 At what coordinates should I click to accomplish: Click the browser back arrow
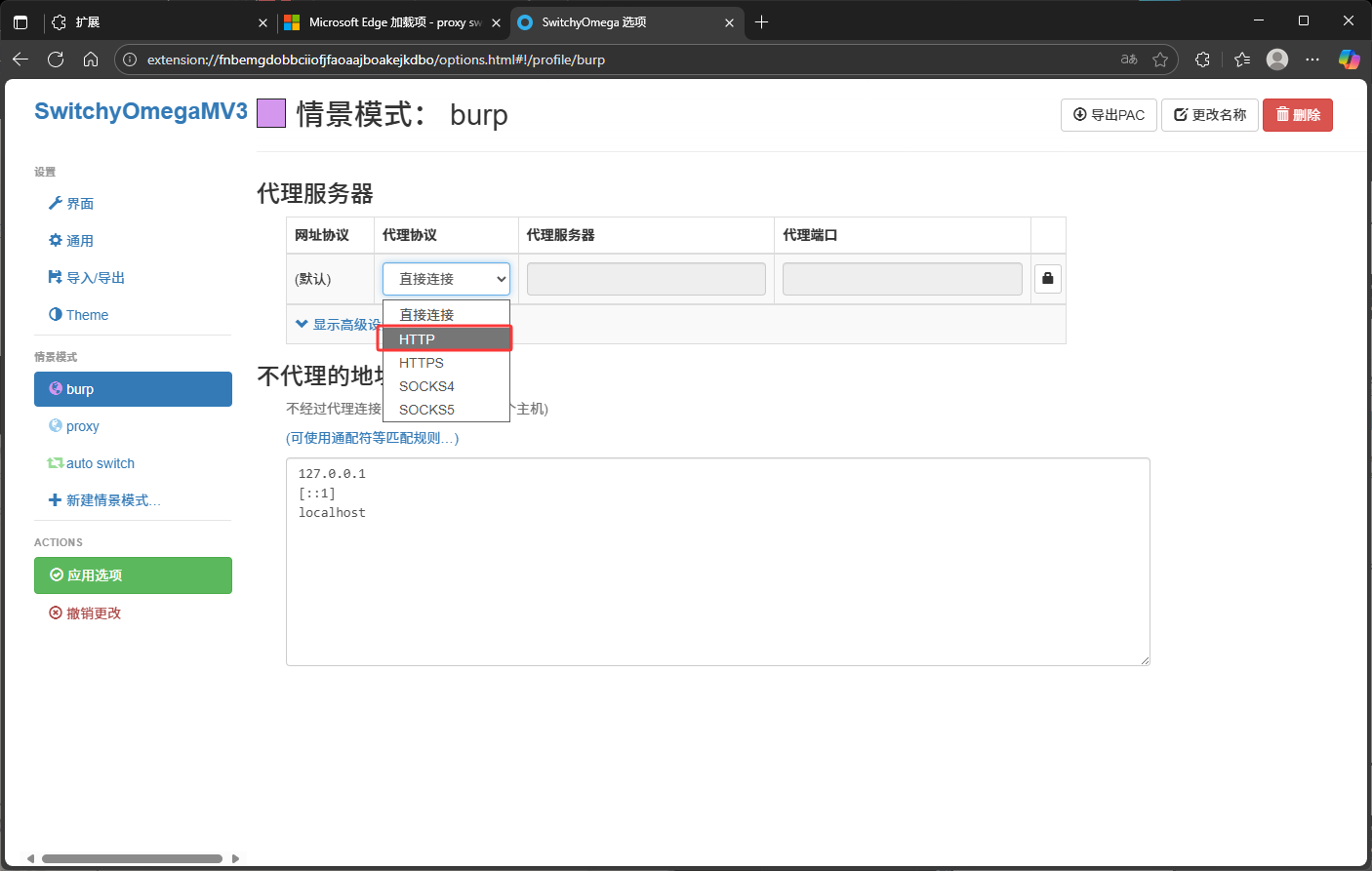(x=20, y=59)
